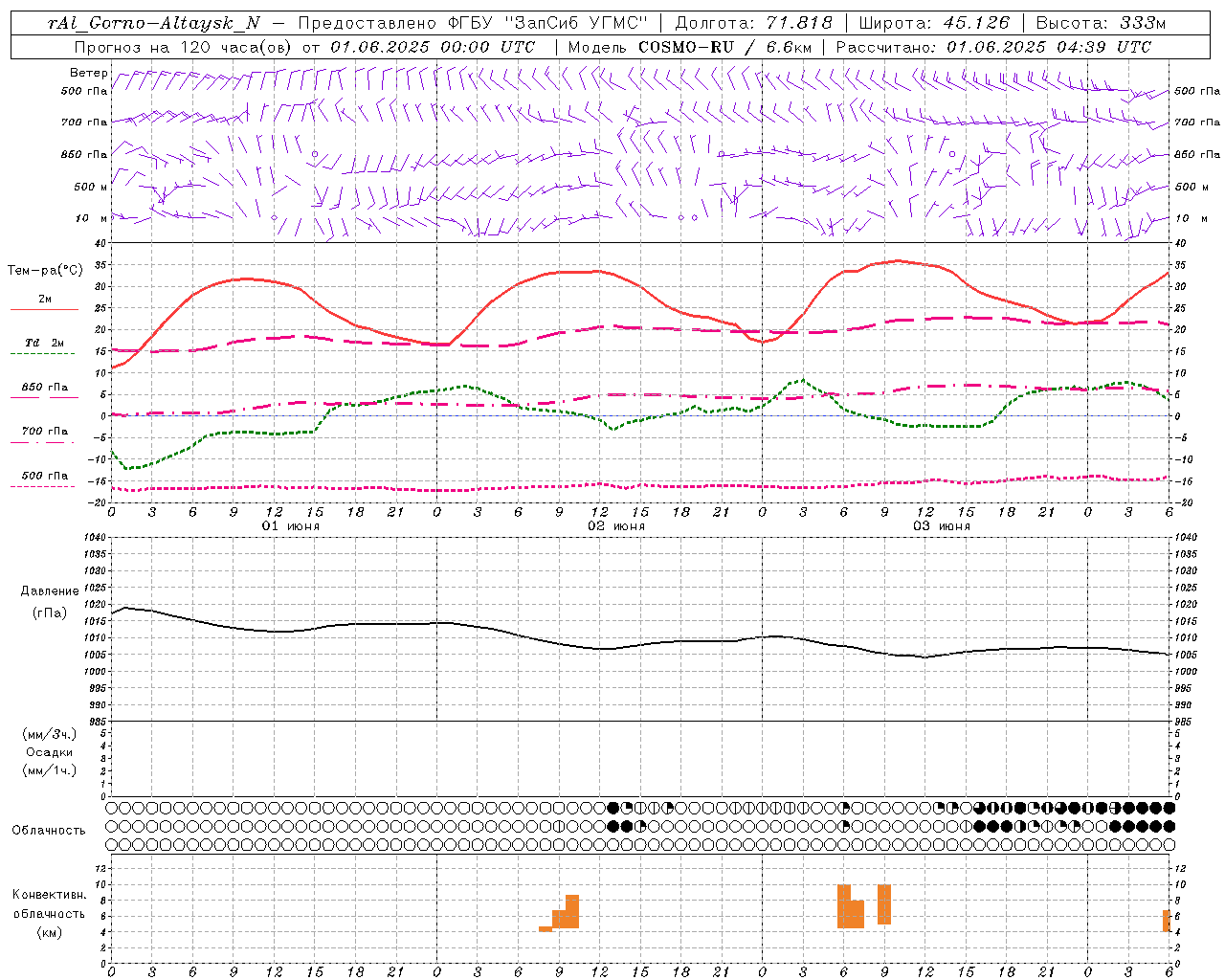Click the solid line sample under legend 2м
This screenshot has width=1225, height=980.
[x=44, y=310]
